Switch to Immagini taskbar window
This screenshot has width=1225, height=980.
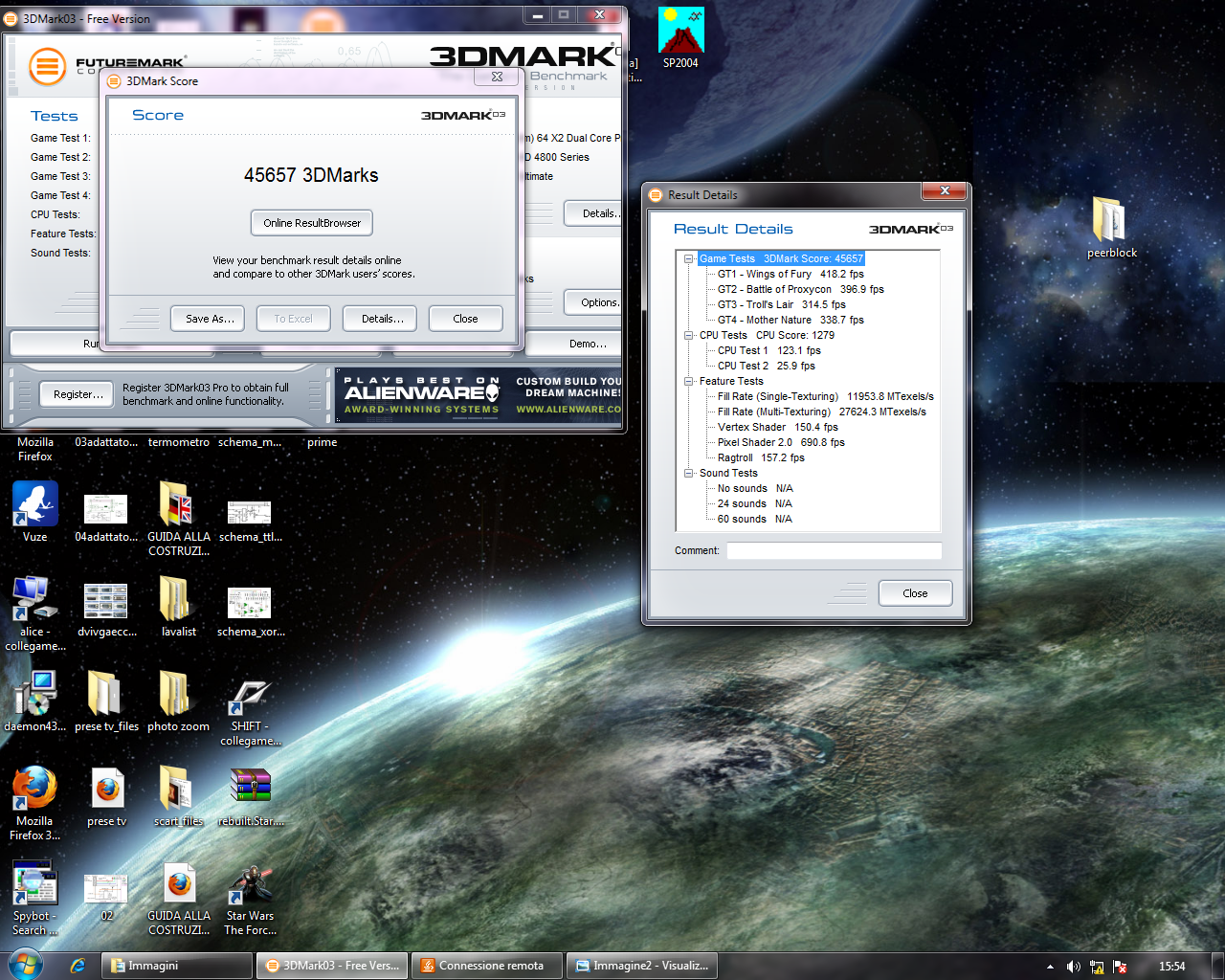(177, 966)
